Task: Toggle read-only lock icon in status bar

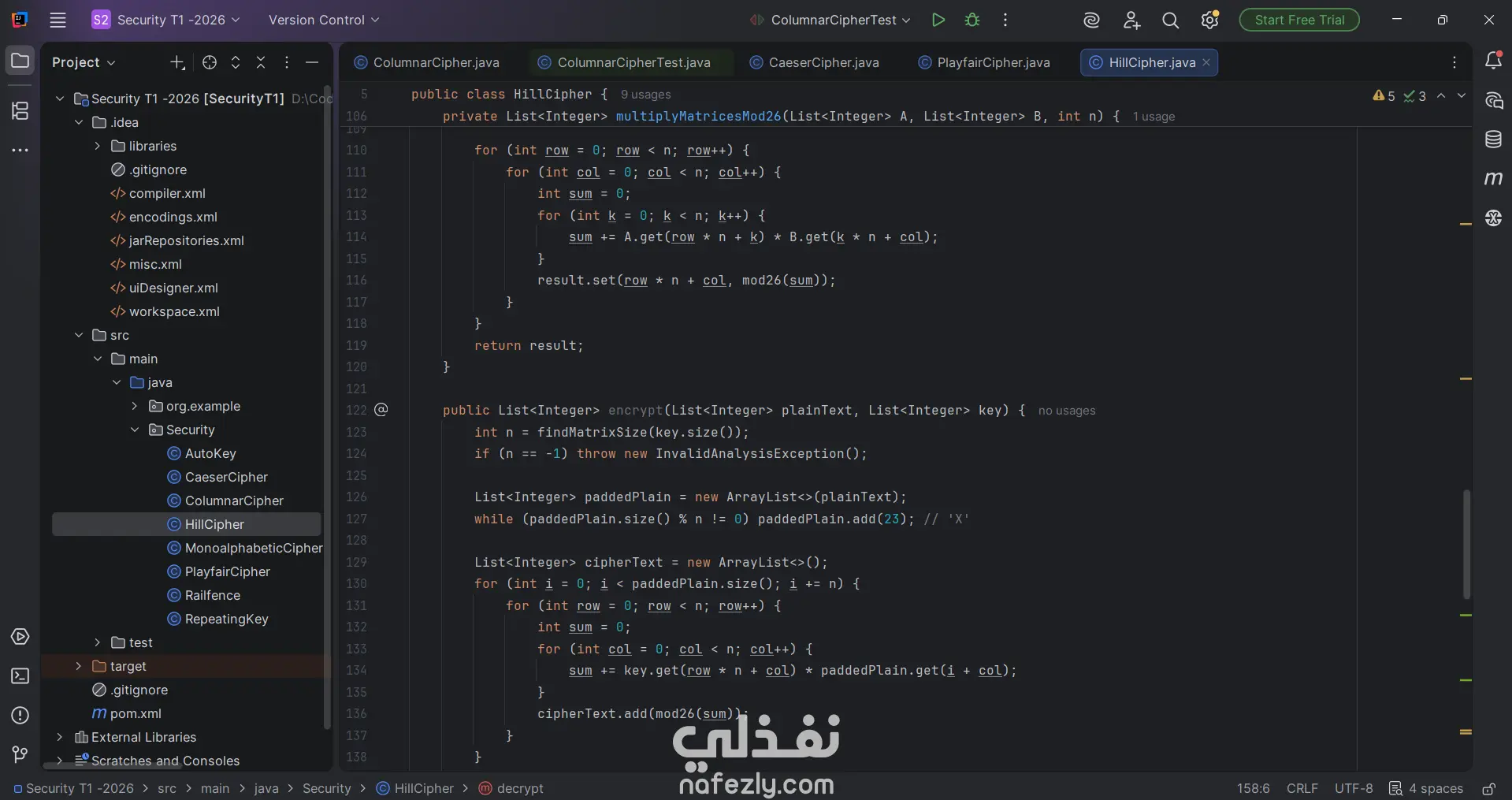Action: [1488, 789]
